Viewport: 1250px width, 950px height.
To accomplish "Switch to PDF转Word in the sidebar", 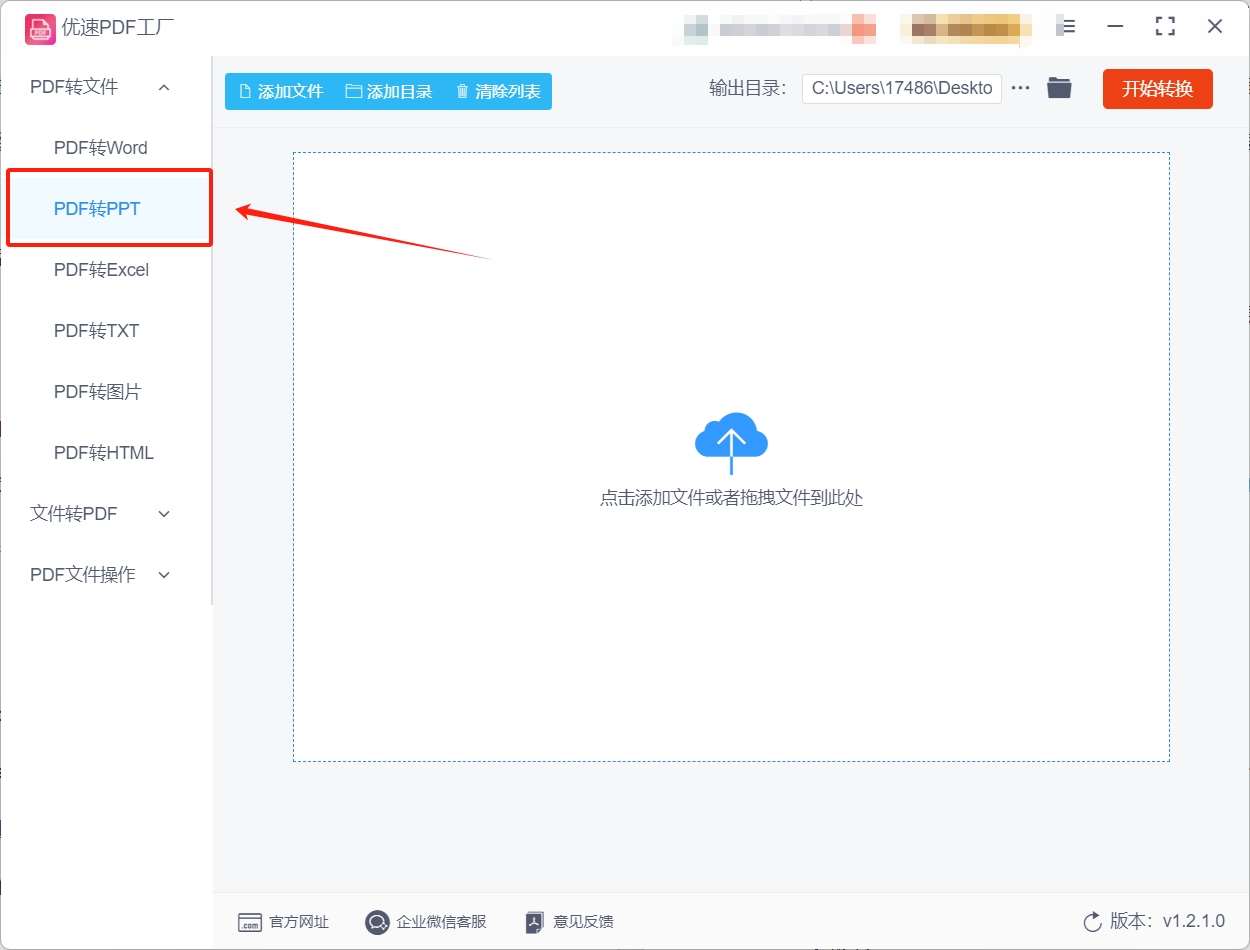I will [100, 147].
